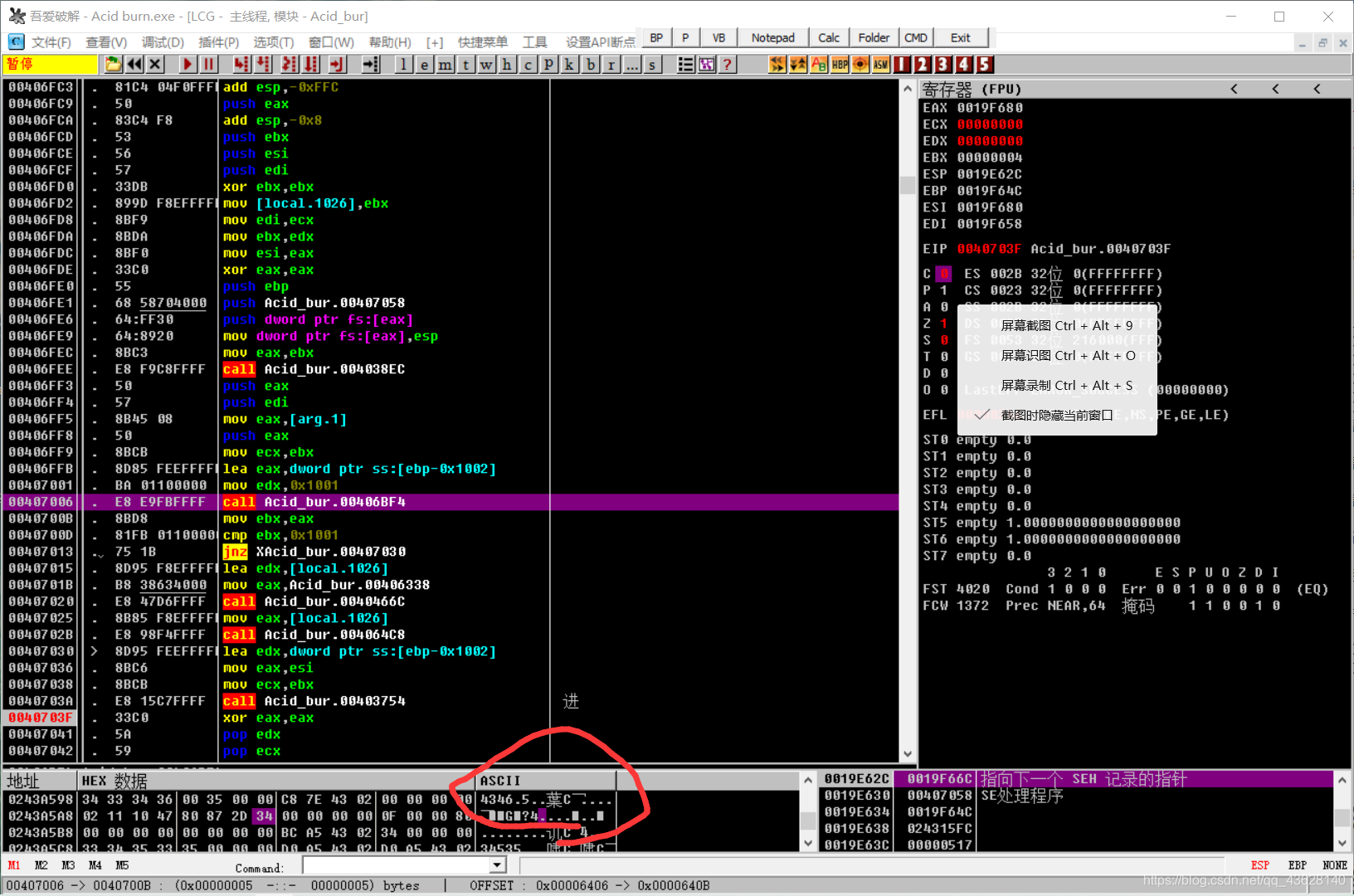
Task: Select EBP stack-relative mode at bottom
Action: (x=1298, y=865)
